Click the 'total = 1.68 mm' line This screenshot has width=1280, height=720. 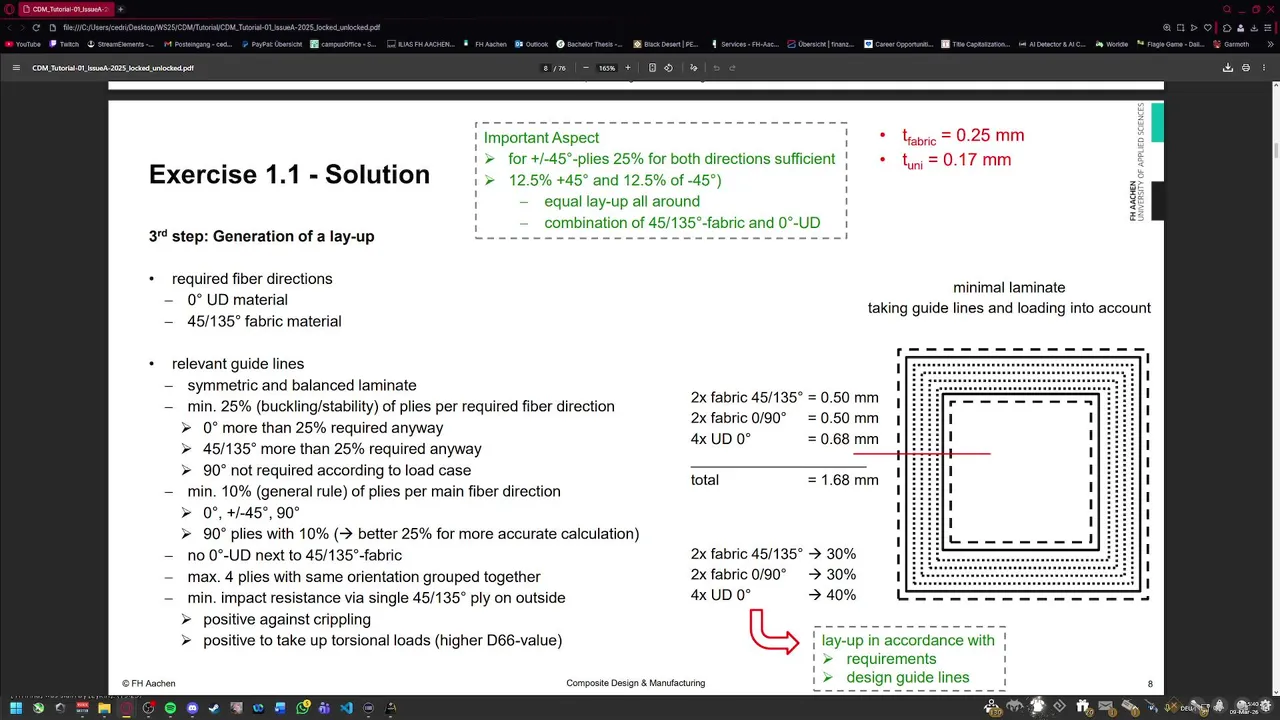click(785, 480)
